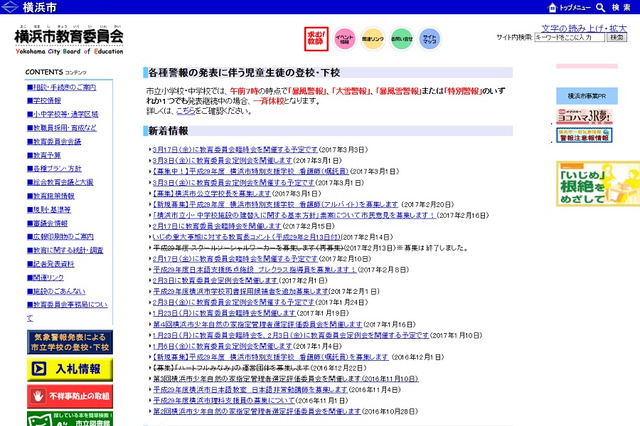Open the 気象警報発表による市立学校の登校・下校 banner
This screenshot has width=640, height=426.
click(70, 342)
